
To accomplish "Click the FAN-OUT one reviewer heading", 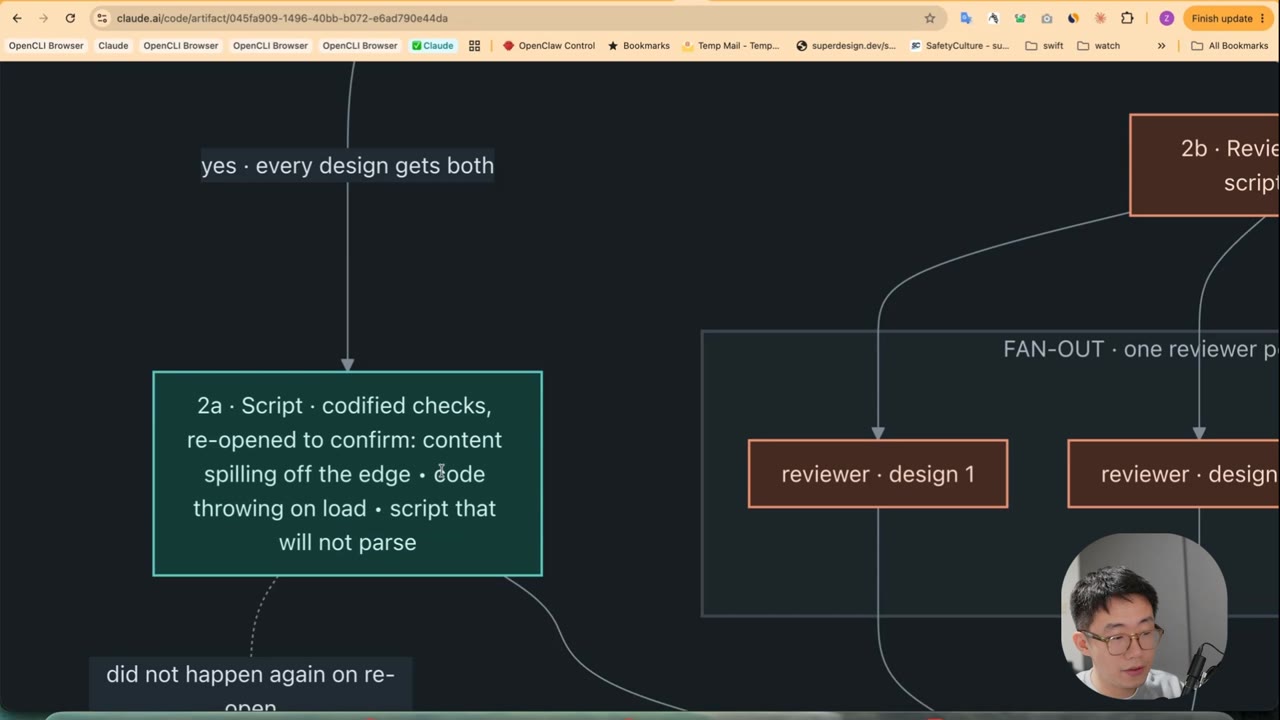I will tap(1141, 349).
